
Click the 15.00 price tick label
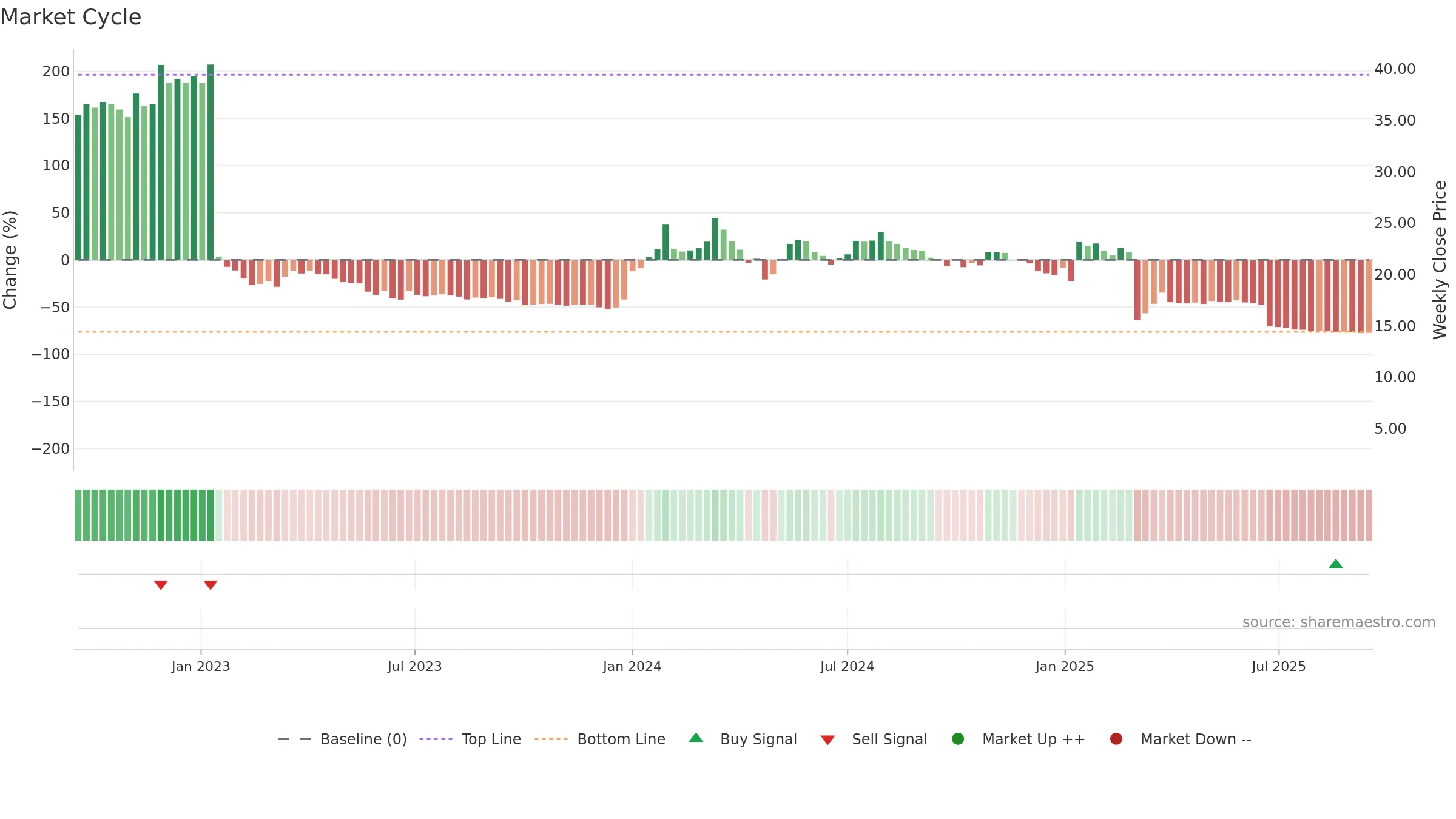tap(1395, 326)
